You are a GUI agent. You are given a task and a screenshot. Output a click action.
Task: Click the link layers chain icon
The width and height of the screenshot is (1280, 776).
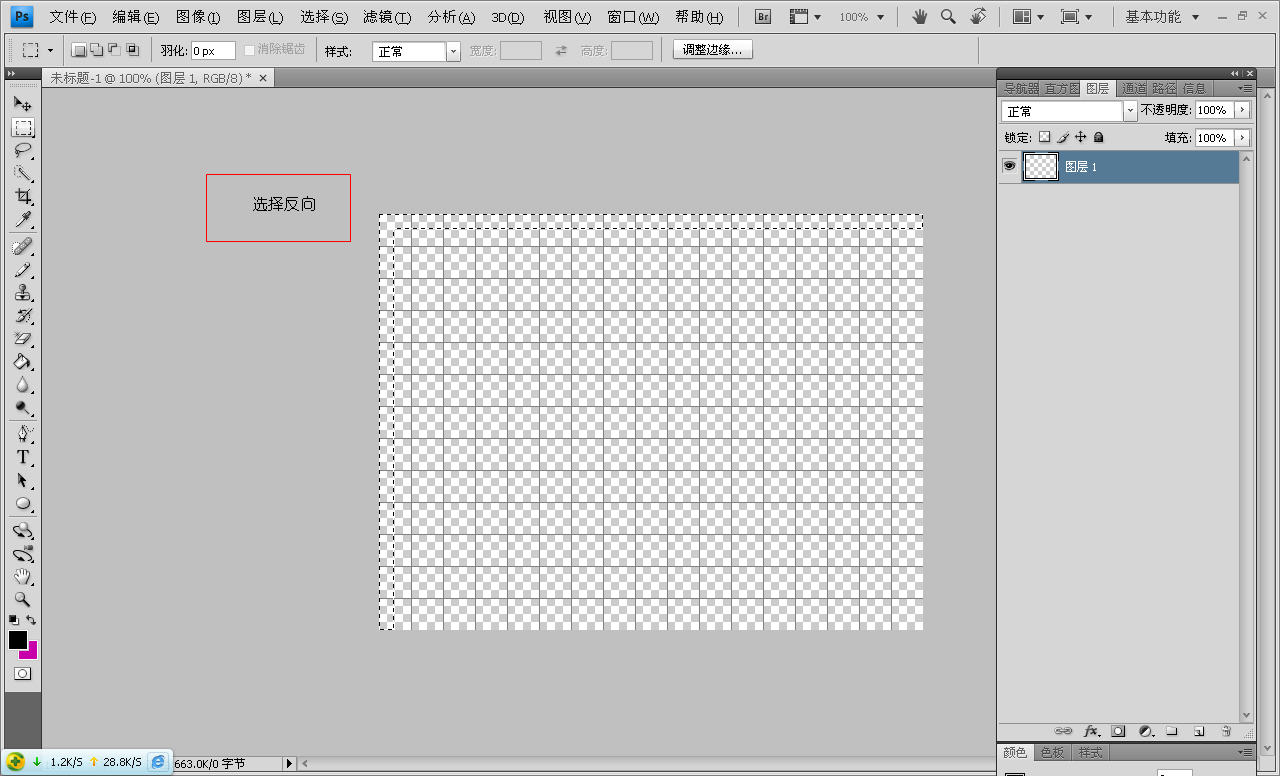point(1064,731)
